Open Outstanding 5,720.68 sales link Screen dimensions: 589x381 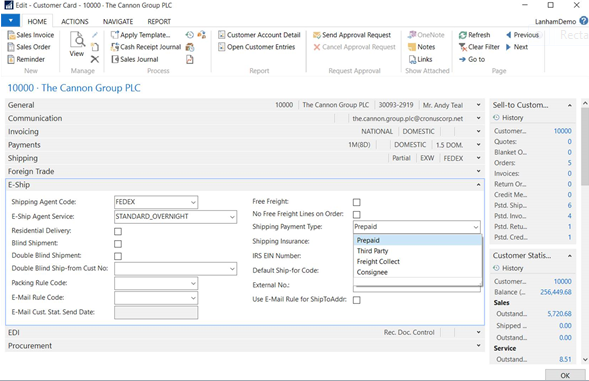coord(559,313)
